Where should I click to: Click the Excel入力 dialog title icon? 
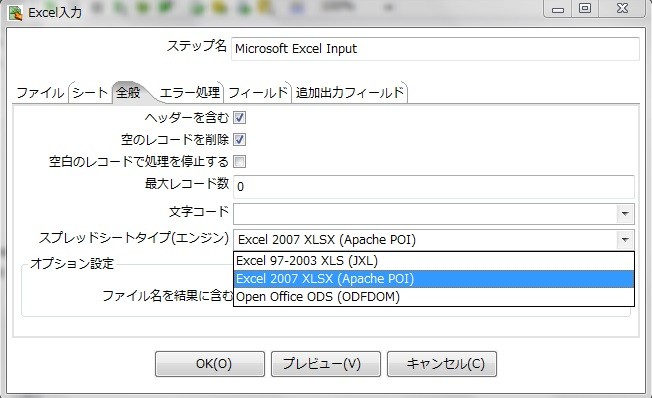pyautogui.click(x=15, y=13)
